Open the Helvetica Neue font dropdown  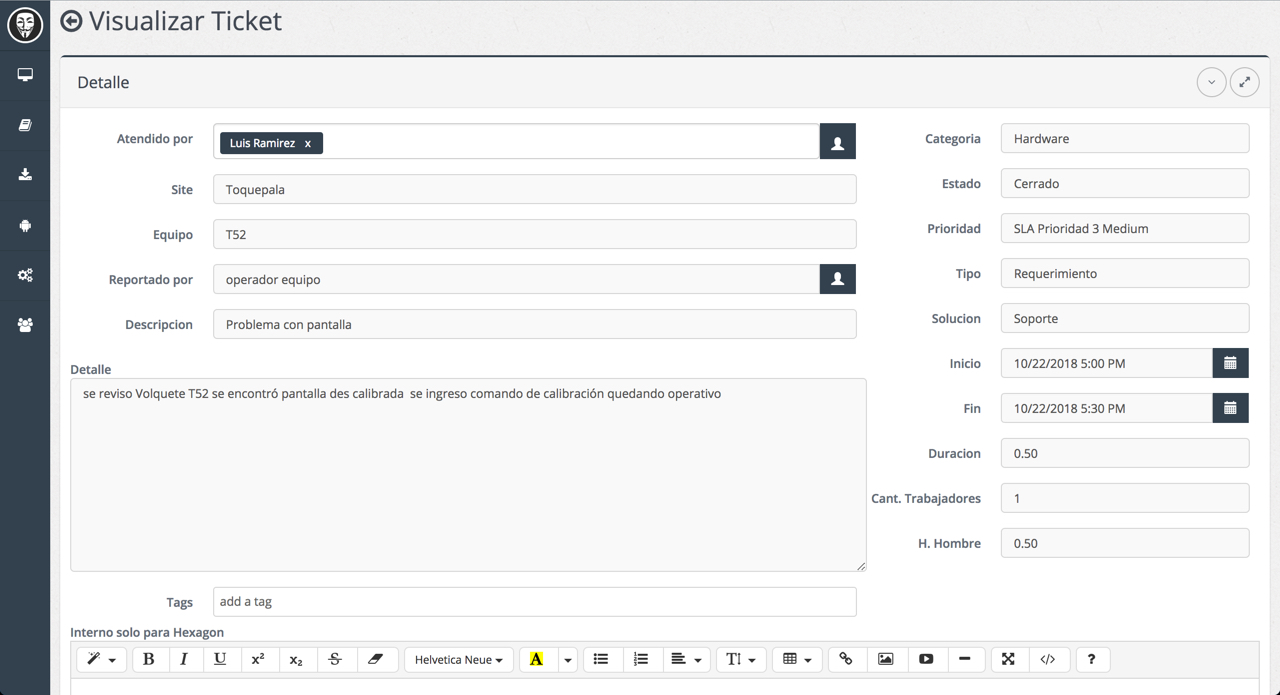coord(459,659)
